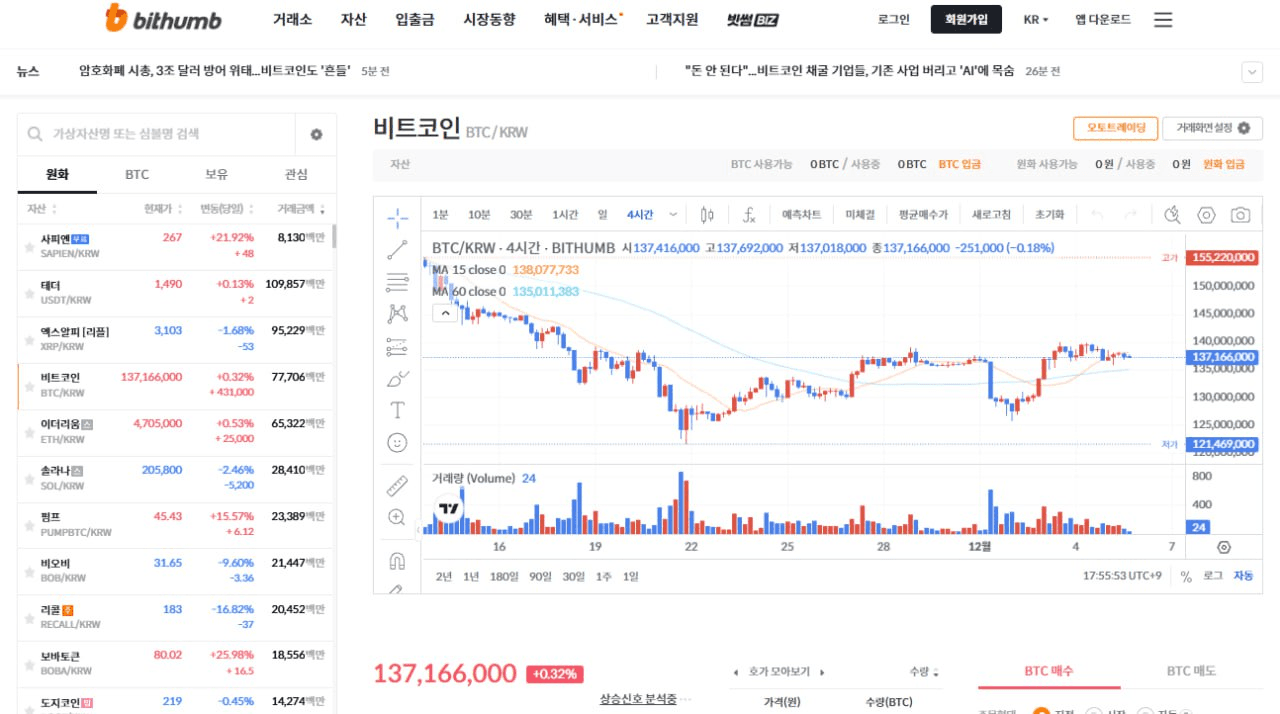This screenshot has width=1280, height=714.
Task: Open the 시장동향 menu
Action: click(x=490, y=19)
